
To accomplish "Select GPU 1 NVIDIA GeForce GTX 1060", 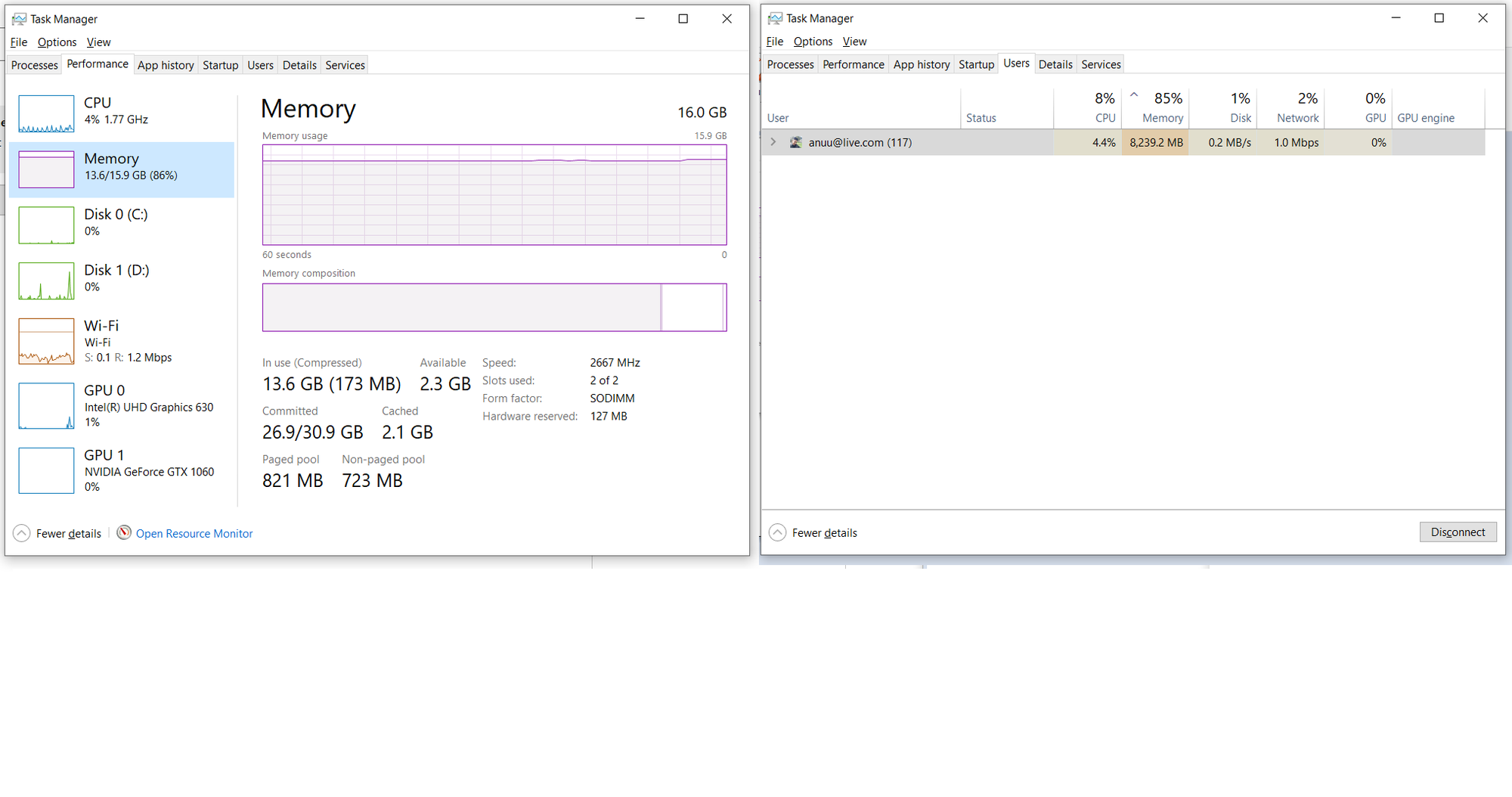I will [x=121, y=470].
